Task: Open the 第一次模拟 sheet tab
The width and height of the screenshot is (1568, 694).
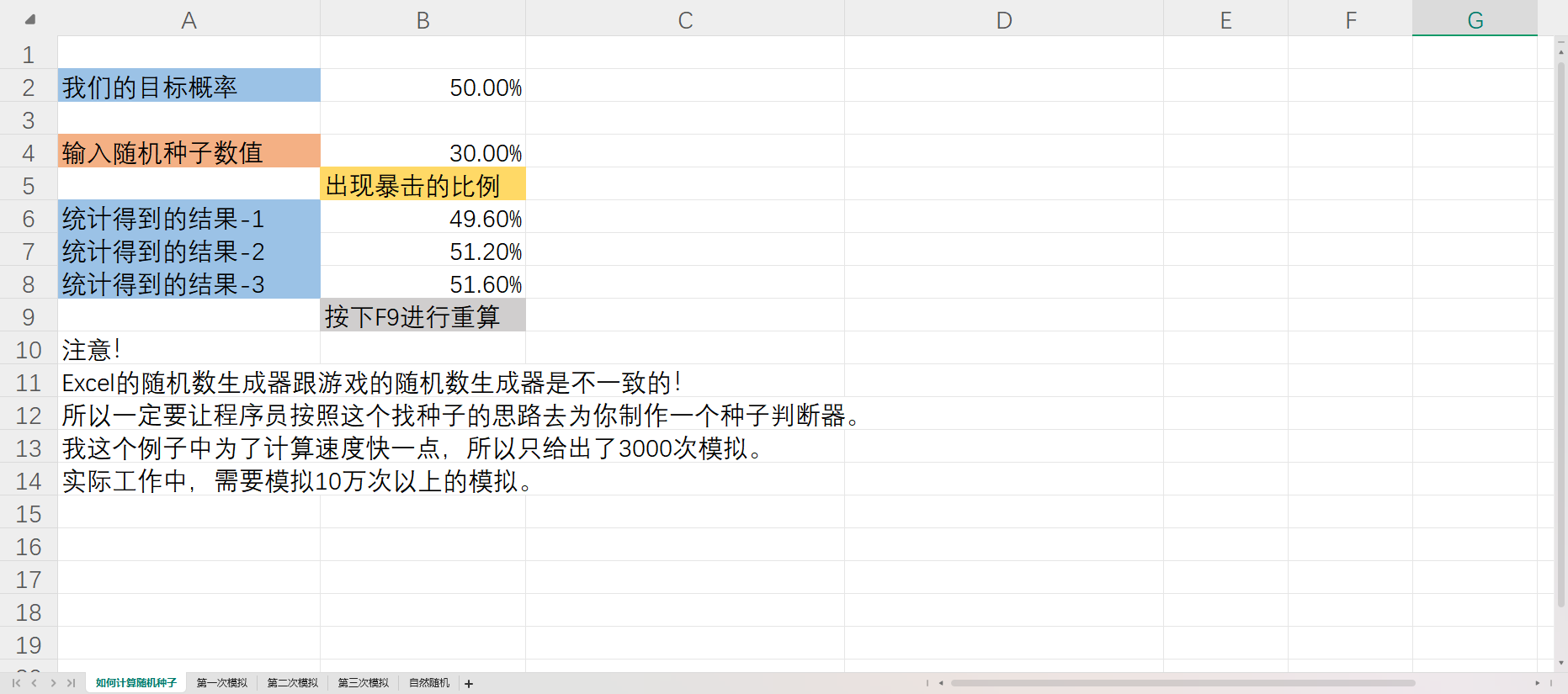Action: click(222, 683)
